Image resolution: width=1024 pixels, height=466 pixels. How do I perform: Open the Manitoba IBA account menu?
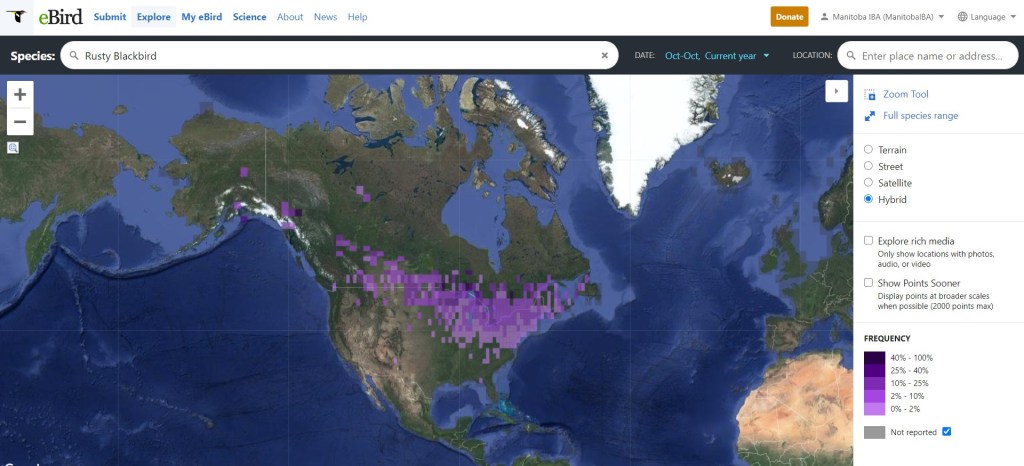click(881, 17)
